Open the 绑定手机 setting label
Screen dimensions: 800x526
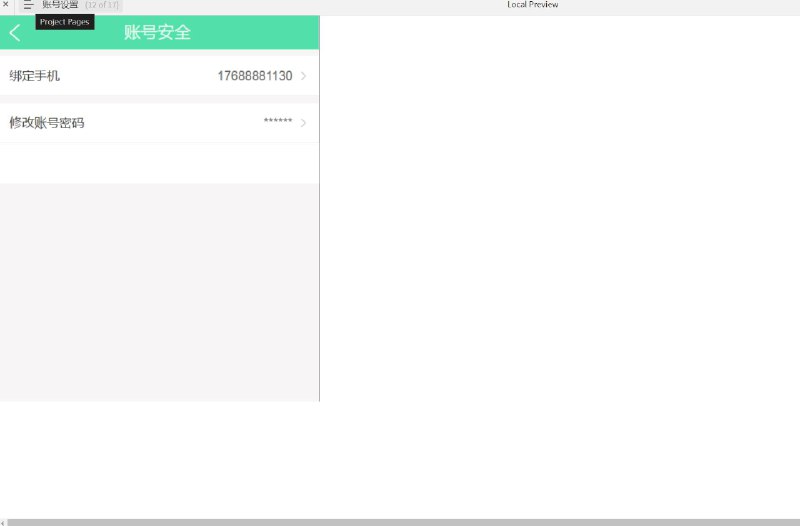click(35, 76)
